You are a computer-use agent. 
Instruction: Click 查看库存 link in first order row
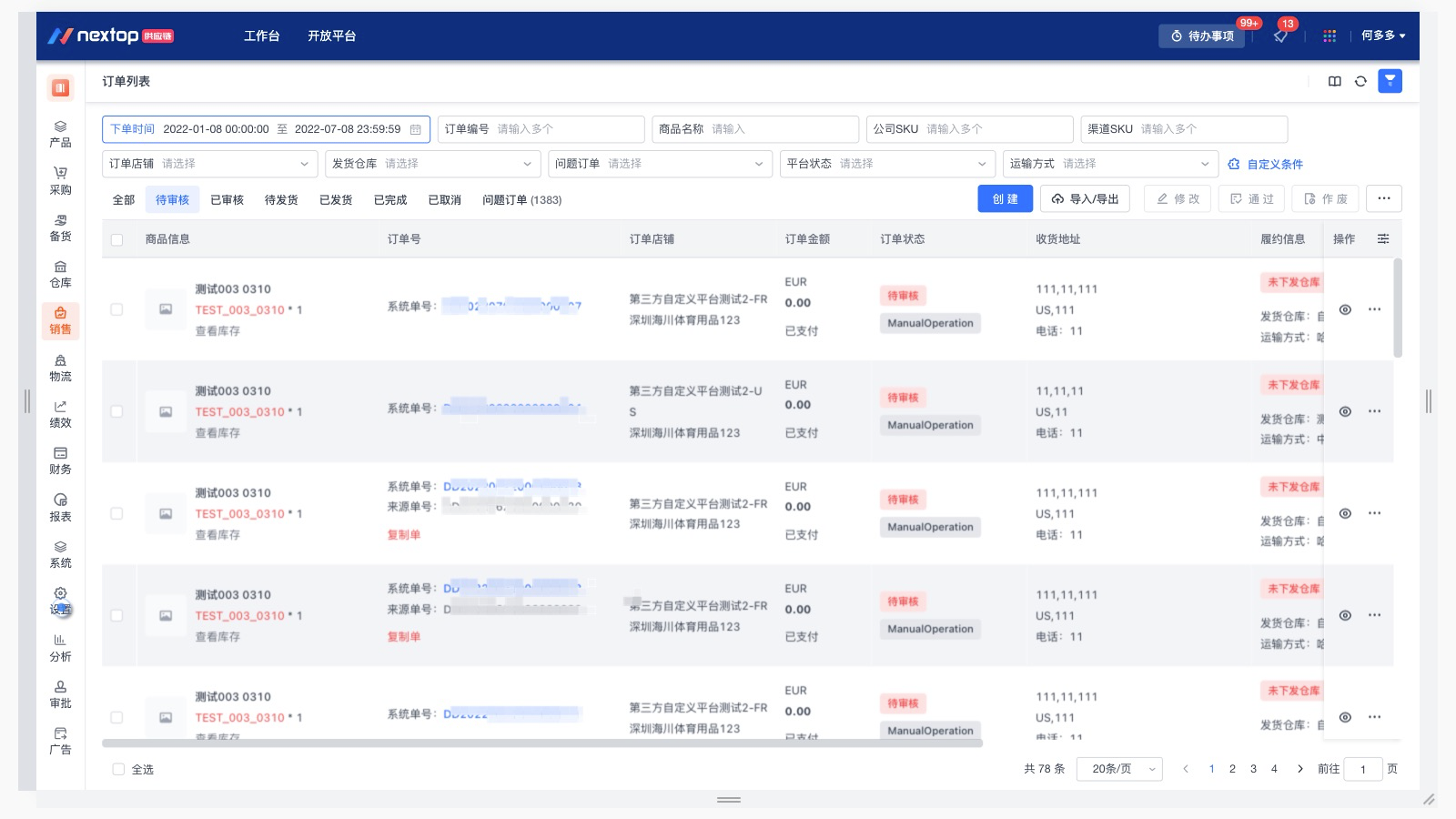click(217, 331)
